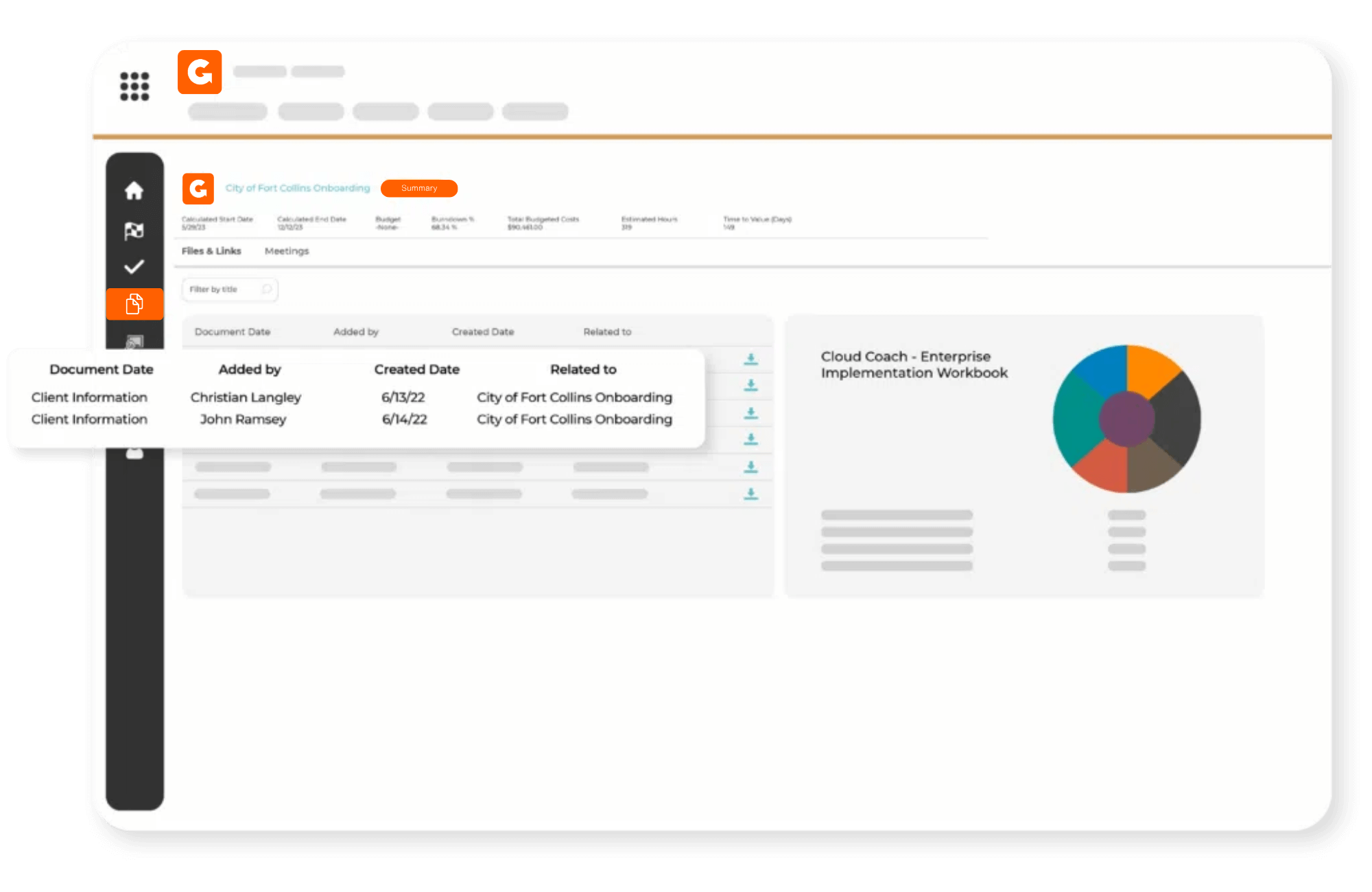The width and height of the screenshot is (1372, 892).
Task: Click the topmost download icon in files table
Action: click(751, 359)
